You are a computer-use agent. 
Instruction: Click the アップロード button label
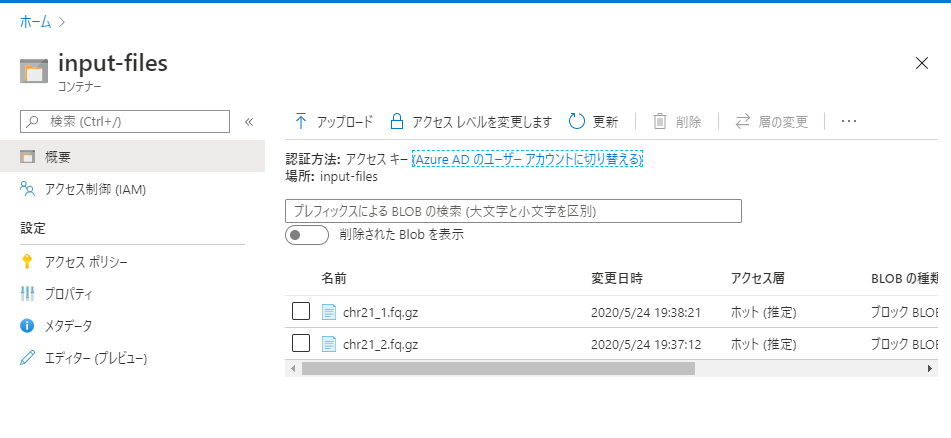pos(344,122)
